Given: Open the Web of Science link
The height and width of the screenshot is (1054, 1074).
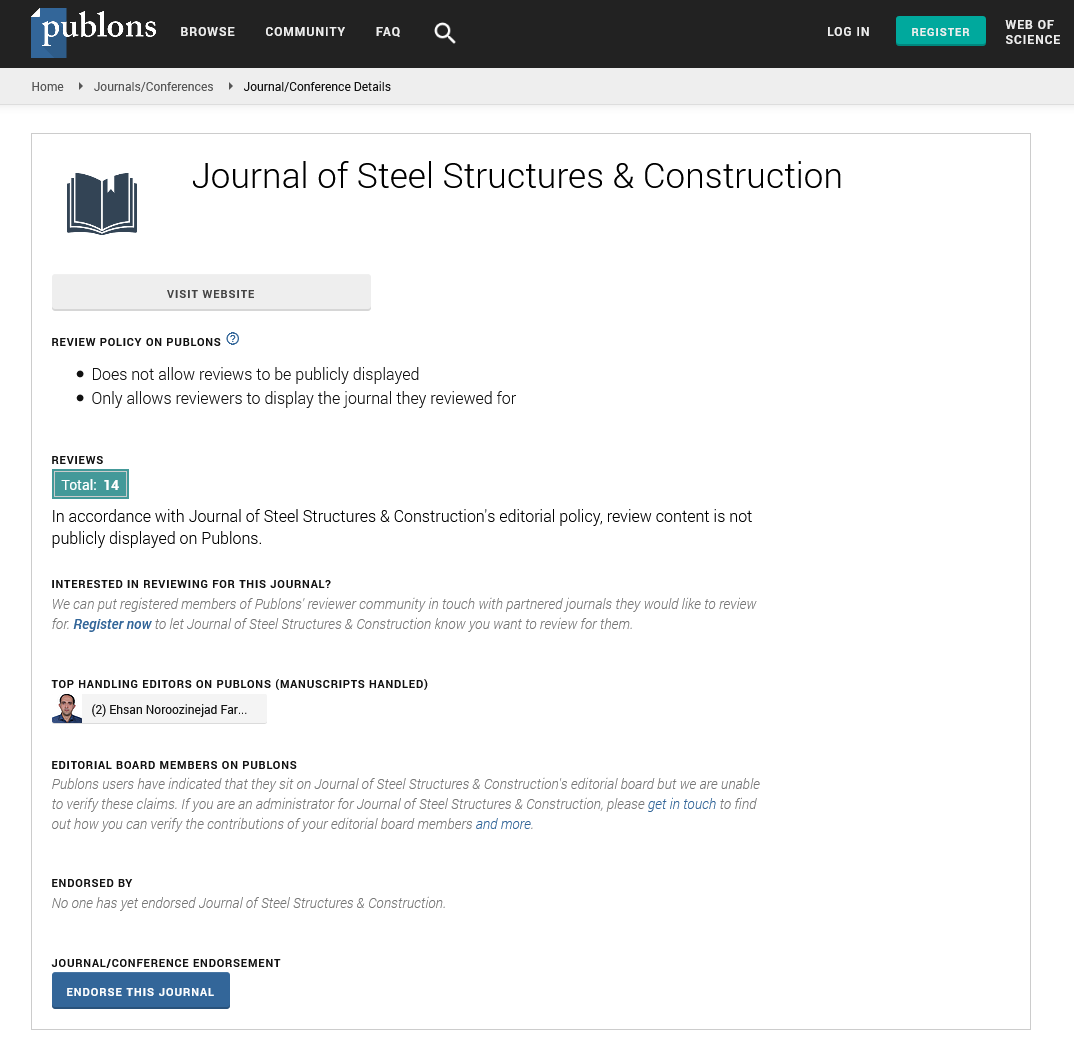Looking at the screenshot, I should (x=1032, y=32).
